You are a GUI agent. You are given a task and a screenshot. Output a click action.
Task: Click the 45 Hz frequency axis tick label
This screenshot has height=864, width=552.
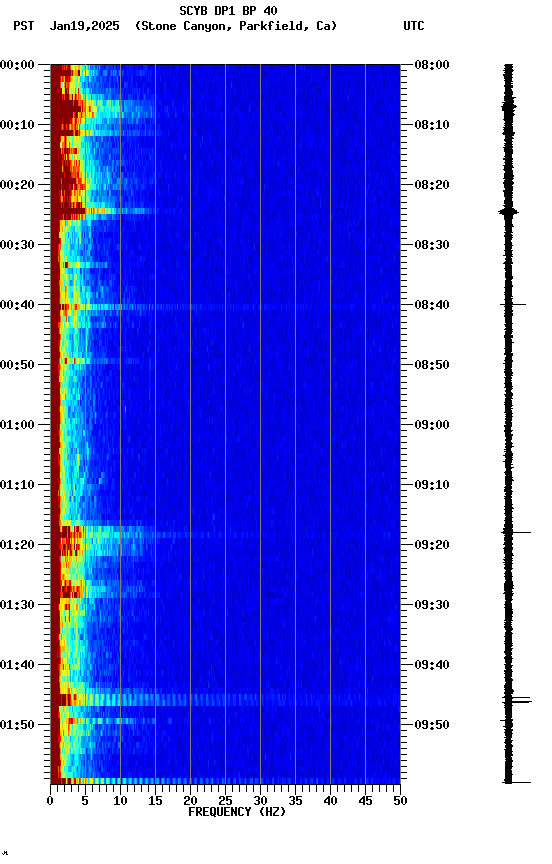point(365,801)
